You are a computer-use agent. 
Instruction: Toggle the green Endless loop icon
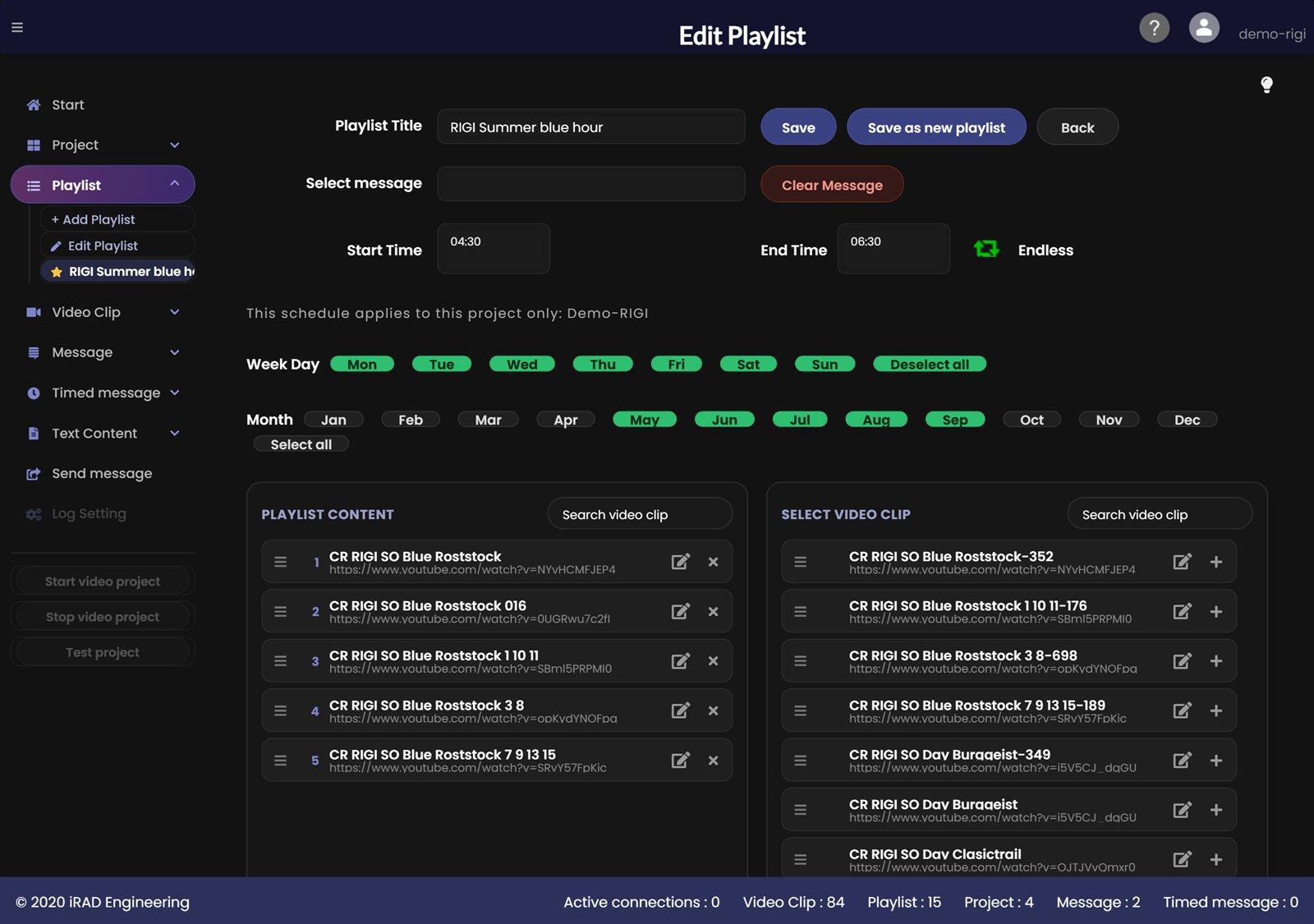click(986, 249)
